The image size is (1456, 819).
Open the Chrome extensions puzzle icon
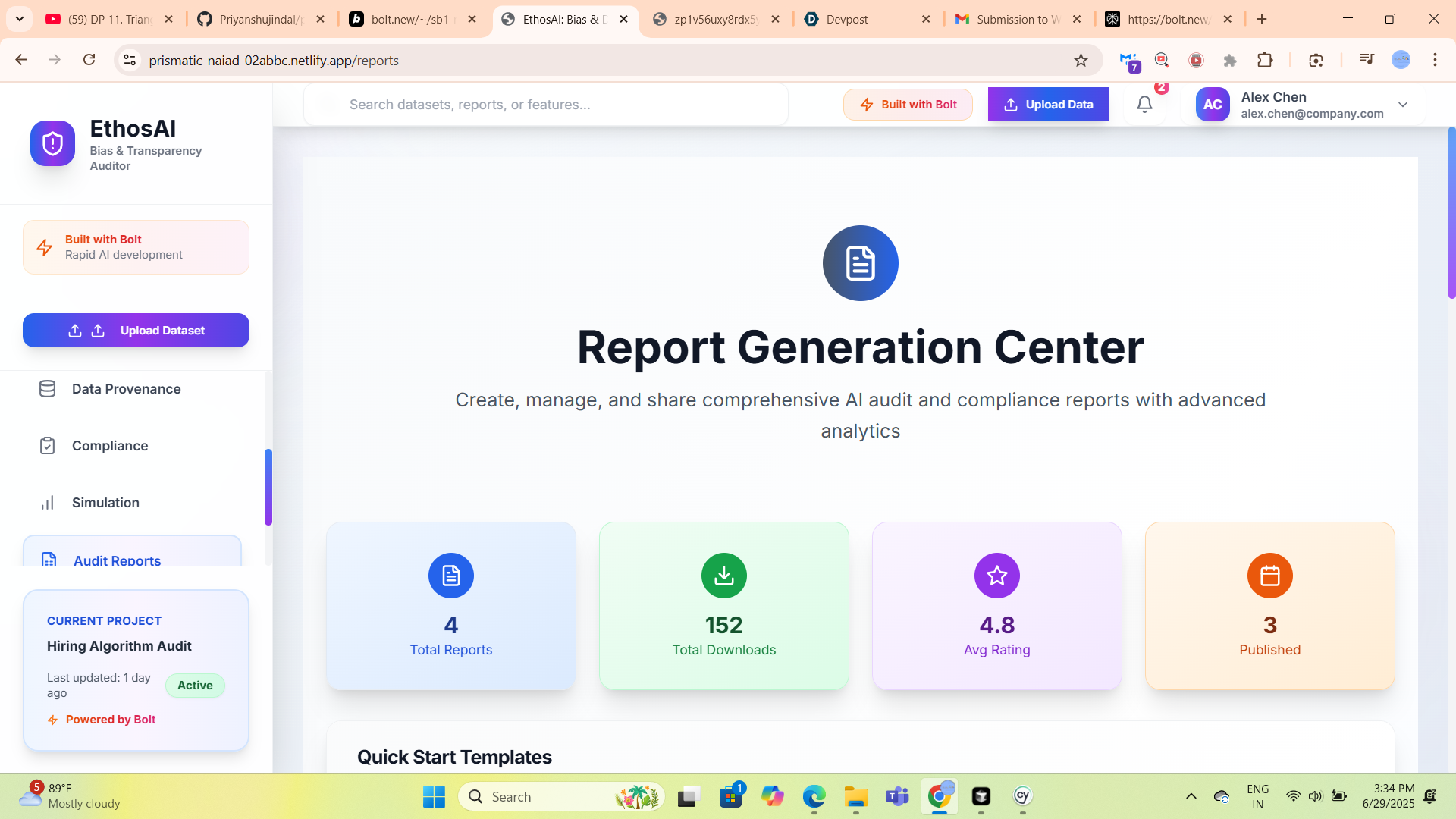pyautogui.click(x=1265, y=60)
